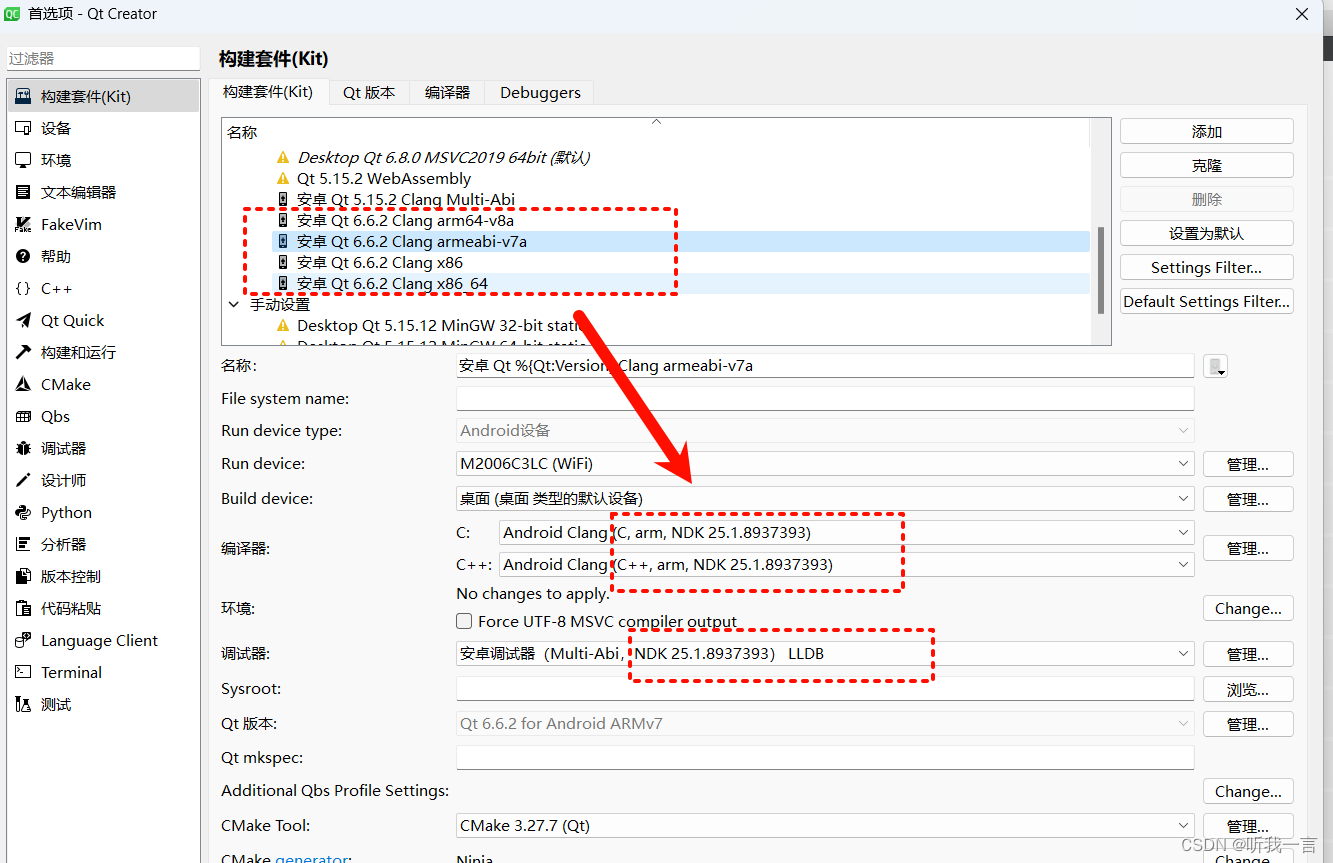Select the 安卓 Qt 5.15.2 Clang Multi-Abi kit
Image resolution: width=1333 pixels, height=863 pixels.
point(406,199)
